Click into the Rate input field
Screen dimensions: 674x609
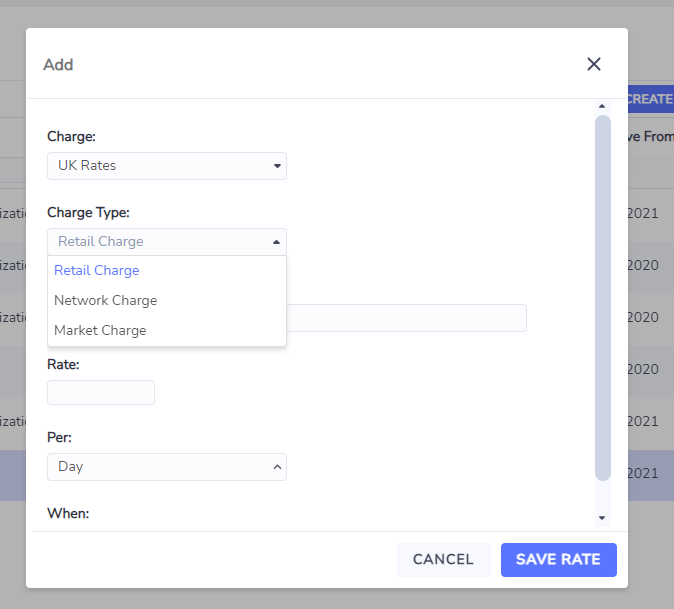point(101,392)
